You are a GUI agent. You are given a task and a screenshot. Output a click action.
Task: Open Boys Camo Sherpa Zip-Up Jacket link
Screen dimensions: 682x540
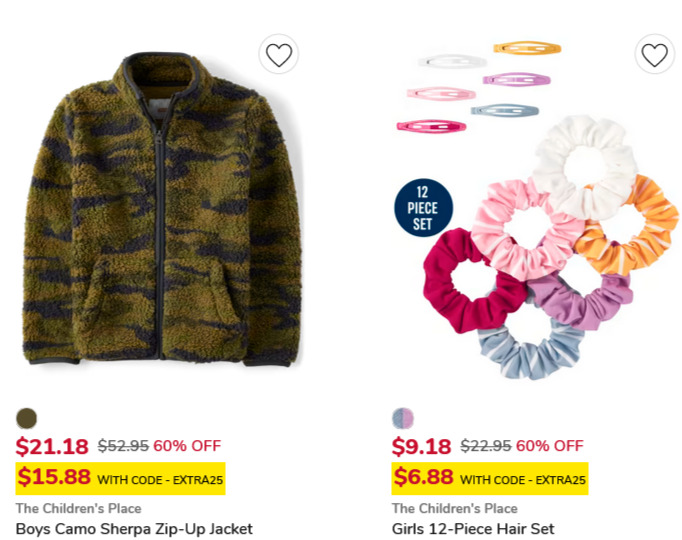pos(134,529)
